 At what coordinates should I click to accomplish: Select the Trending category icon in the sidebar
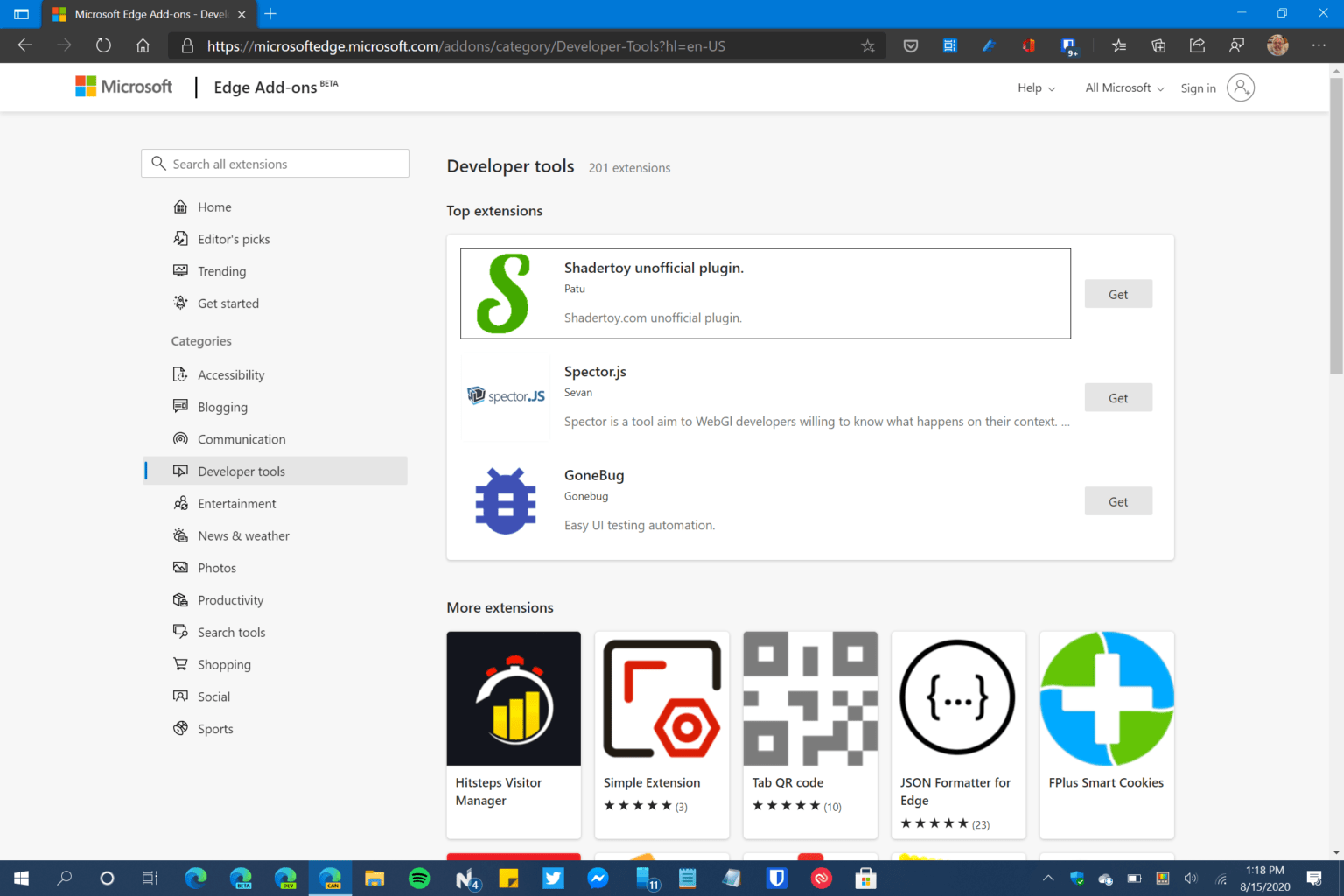(x=180, y=271)
